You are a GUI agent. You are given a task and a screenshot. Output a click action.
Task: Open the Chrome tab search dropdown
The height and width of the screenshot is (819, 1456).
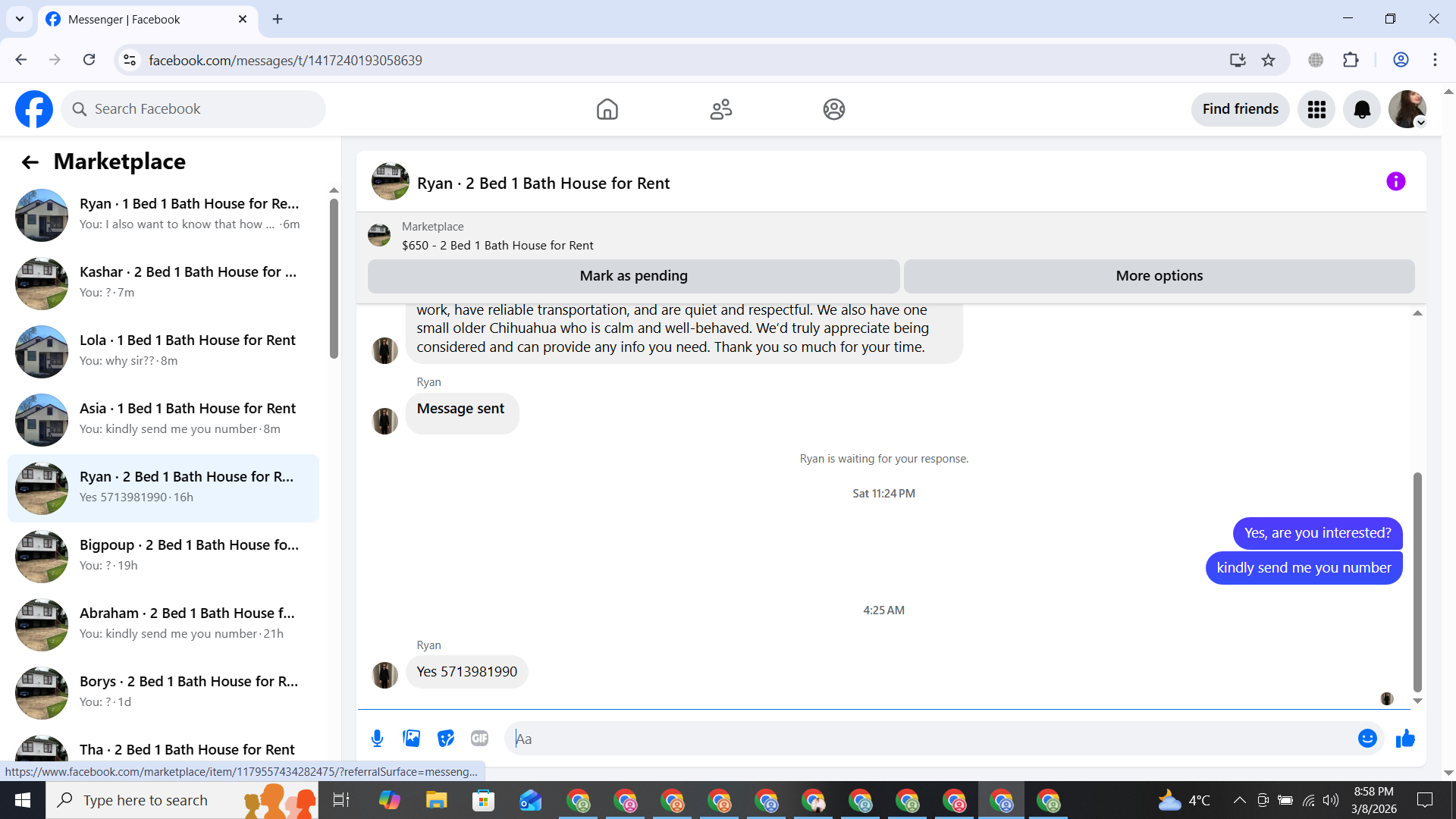point(20,19)
